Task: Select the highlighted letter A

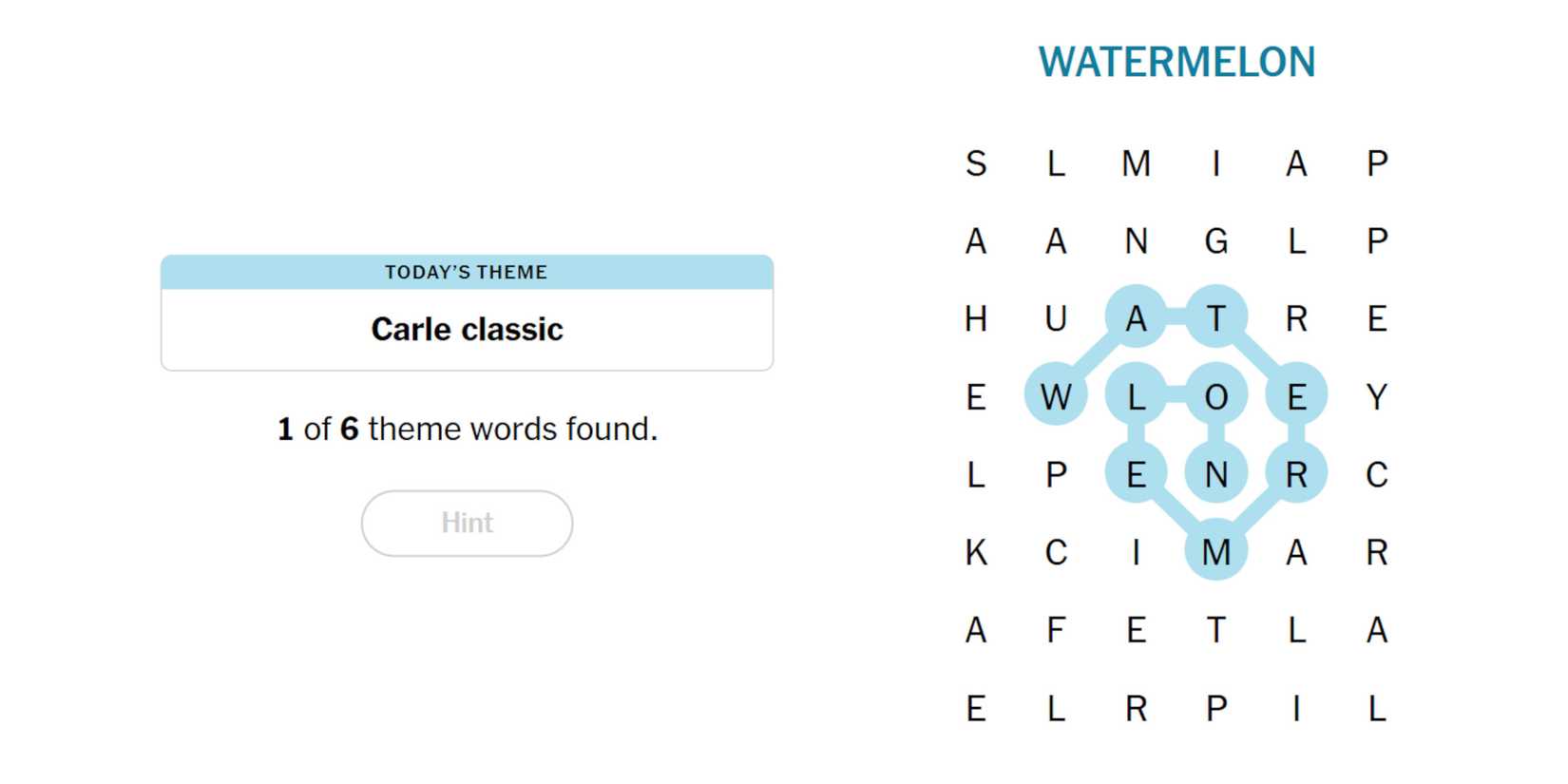Action: 1137,318
